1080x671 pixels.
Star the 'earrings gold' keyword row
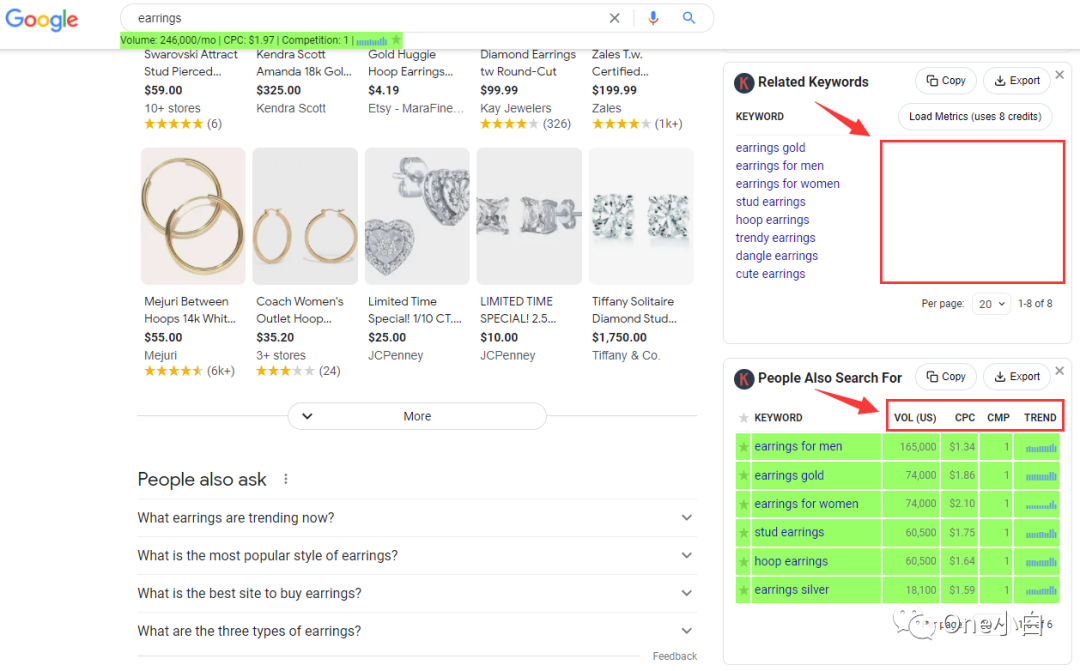click(743, 475)
